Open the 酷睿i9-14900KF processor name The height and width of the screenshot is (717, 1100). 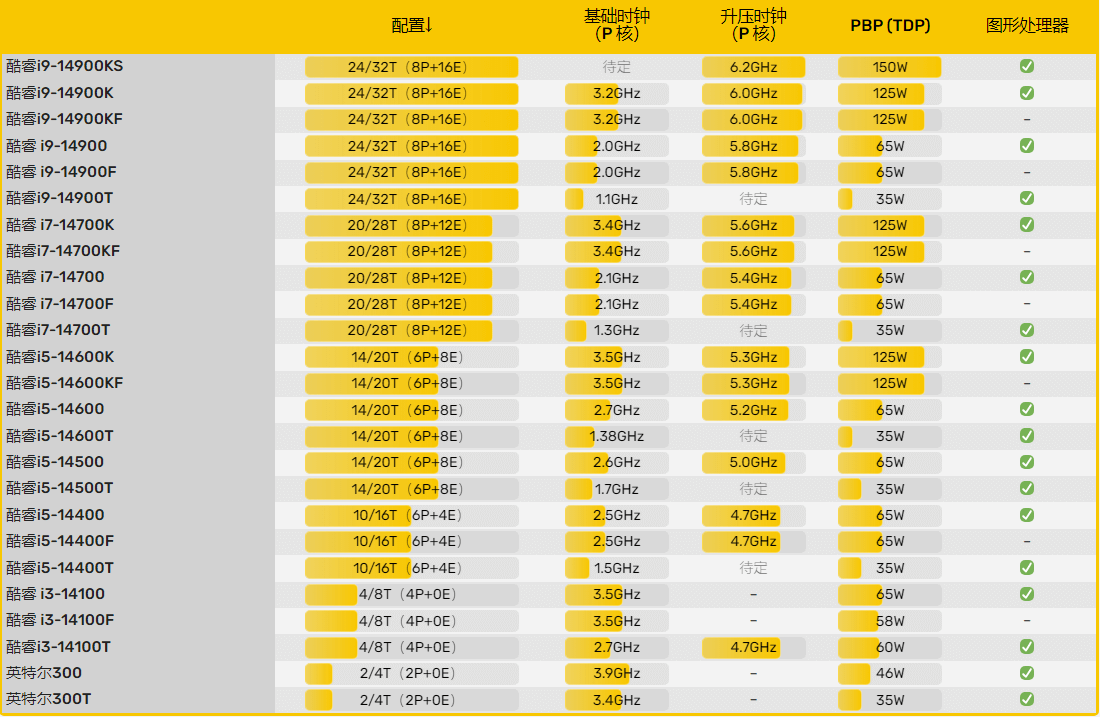click(65, 119)
